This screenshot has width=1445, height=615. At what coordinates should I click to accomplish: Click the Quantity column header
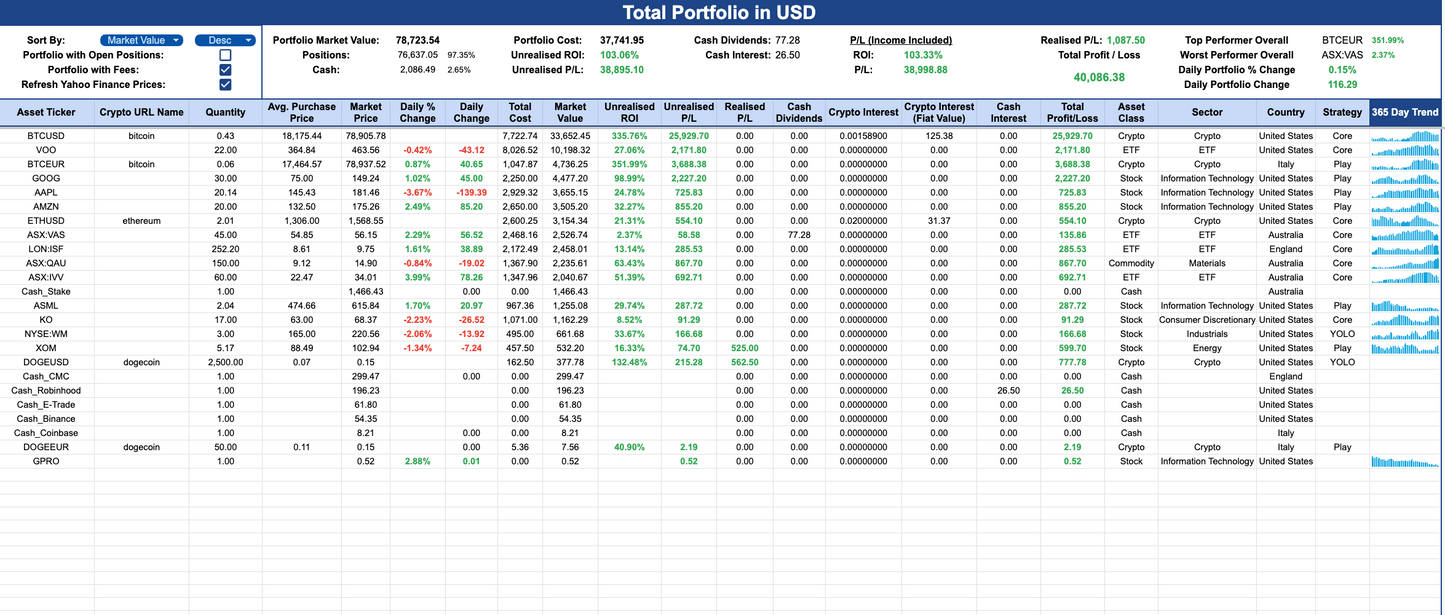[x=225, y=112]
